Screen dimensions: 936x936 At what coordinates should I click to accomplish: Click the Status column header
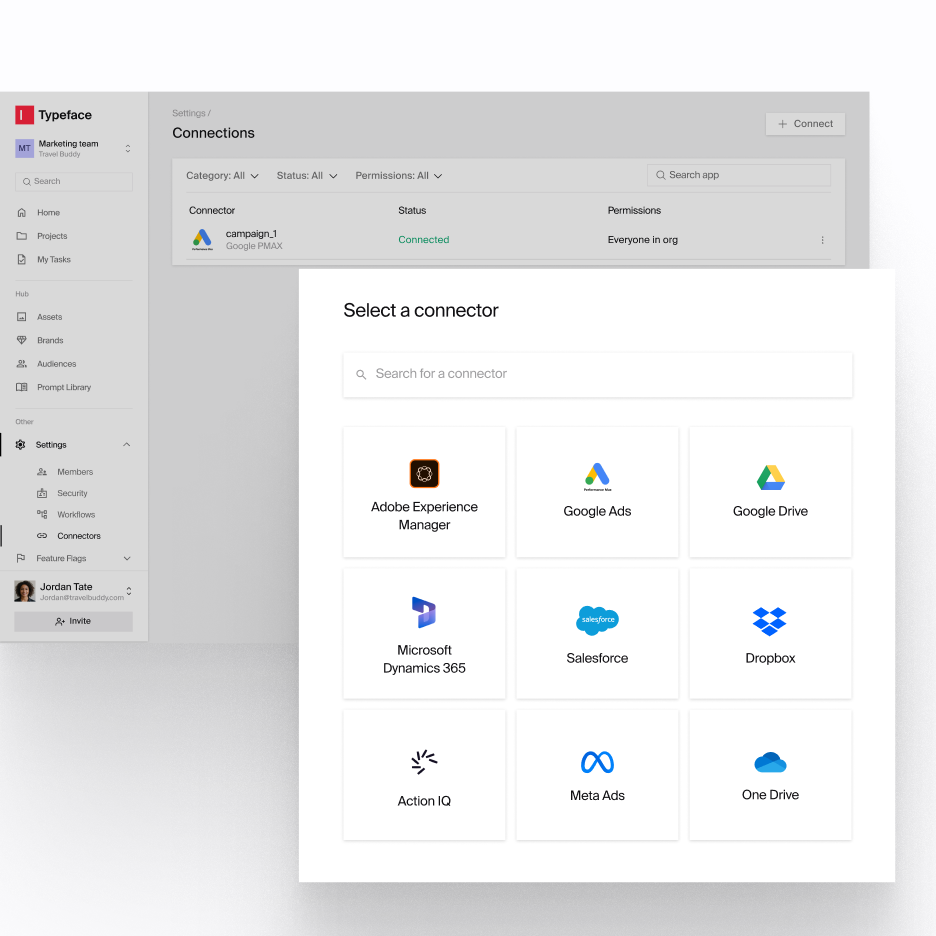[x=412, y=210]
